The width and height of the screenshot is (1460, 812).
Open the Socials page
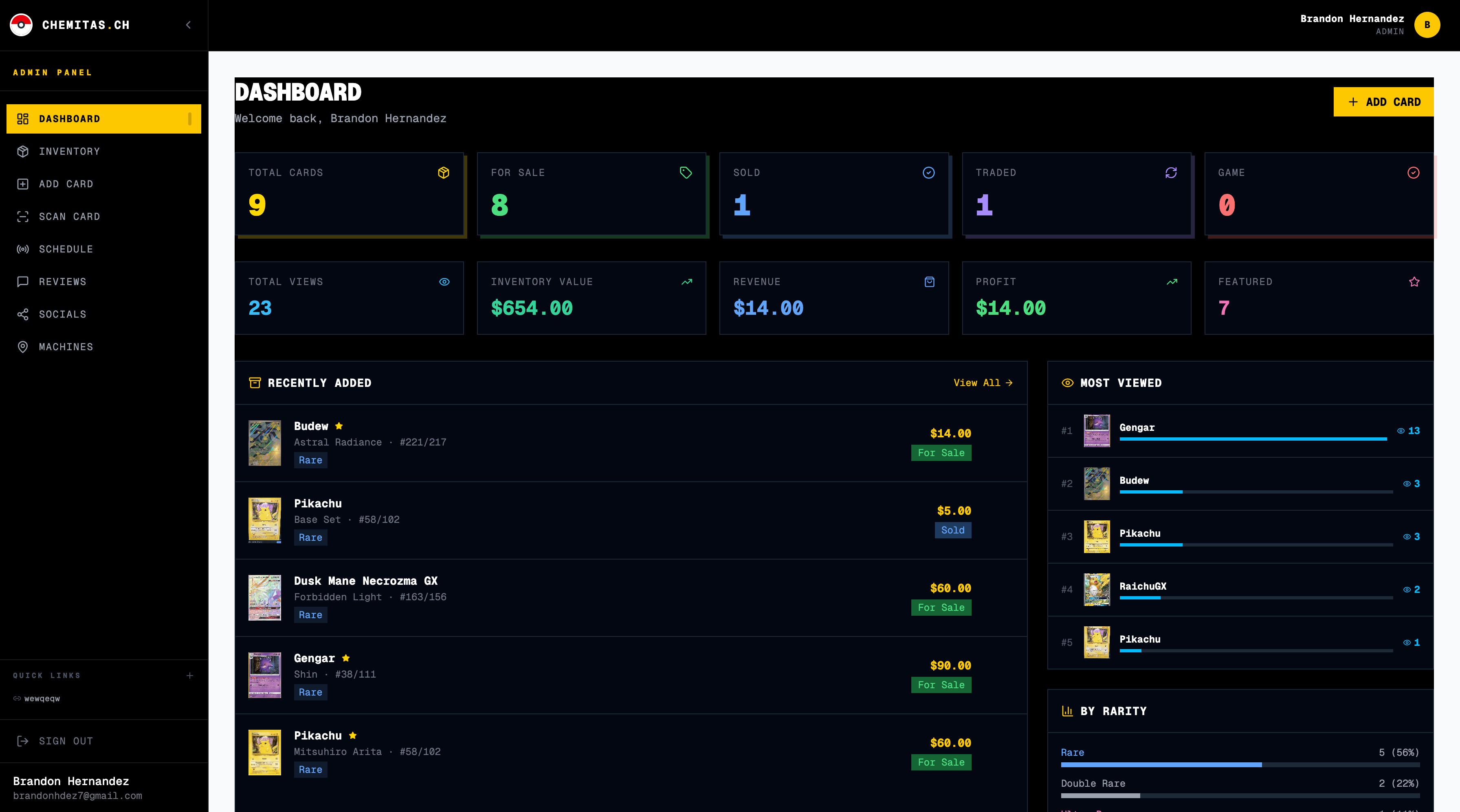[104, 314]
